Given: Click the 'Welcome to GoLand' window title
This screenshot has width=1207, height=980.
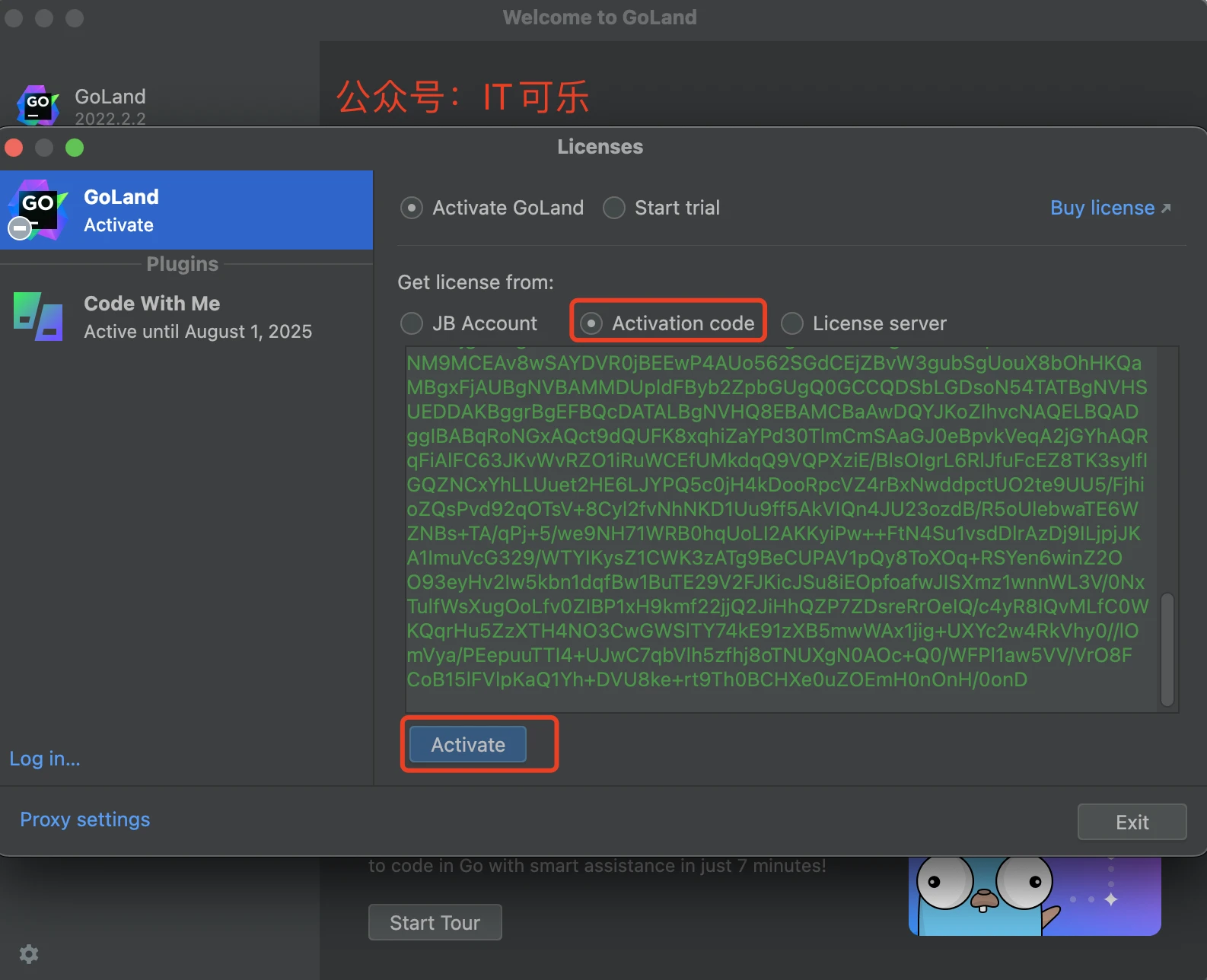Looking at the screenshot, I should coord(600,17).
